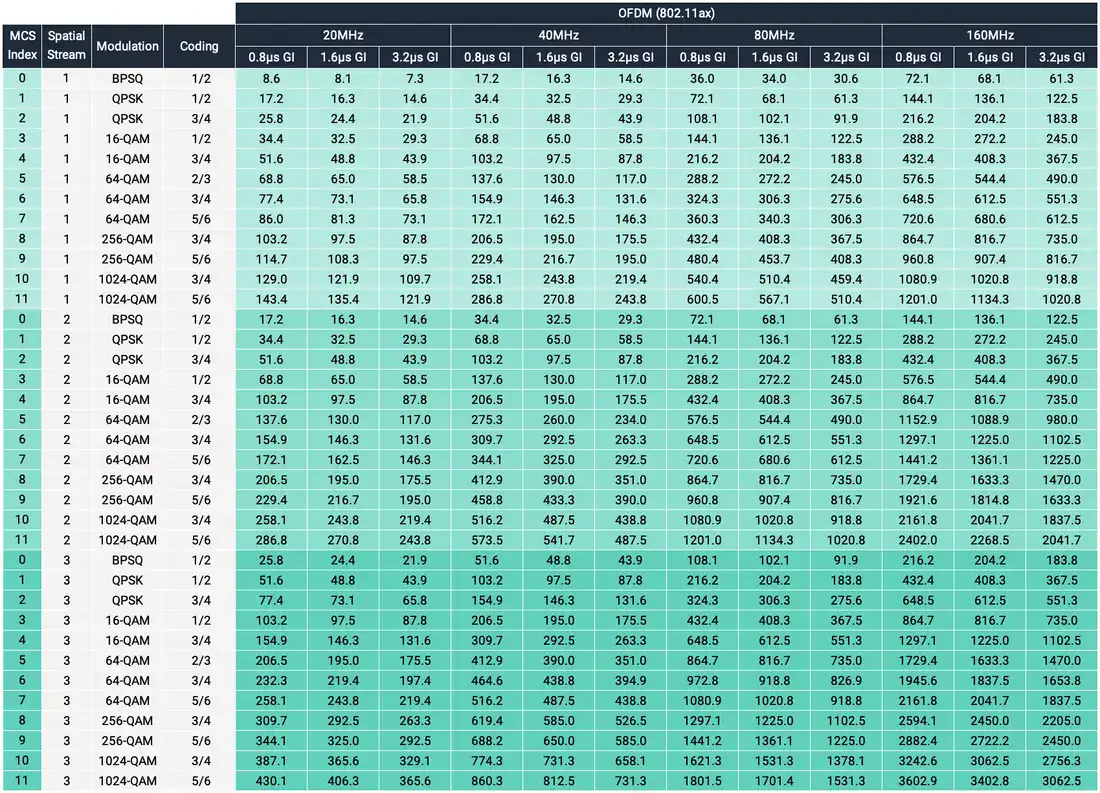This screenshot has width=1100, height=793.
Task: Select the Modulation column header
Action: [127, 46]
